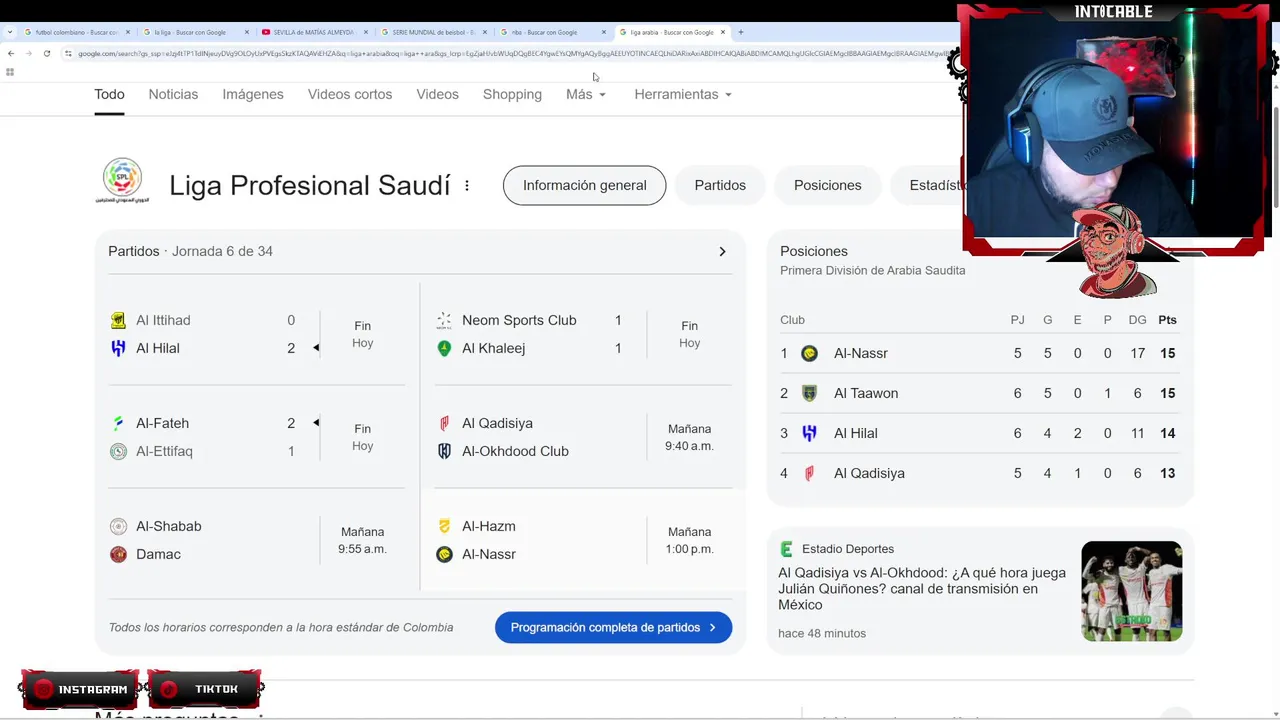Expand the Herramientas dropdown
The width and height of the screenshot is (1280, 720).
683,94
